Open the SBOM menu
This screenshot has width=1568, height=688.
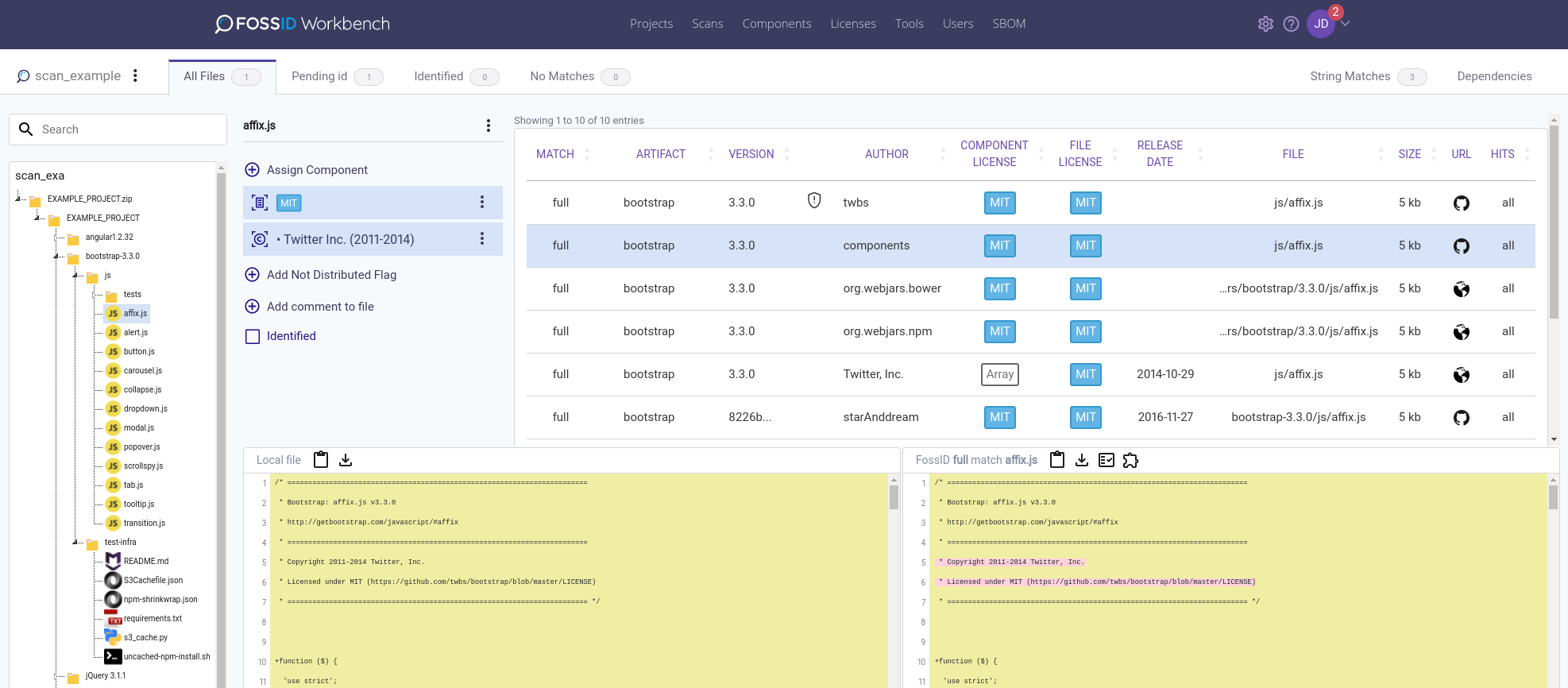coord(1009,24)
